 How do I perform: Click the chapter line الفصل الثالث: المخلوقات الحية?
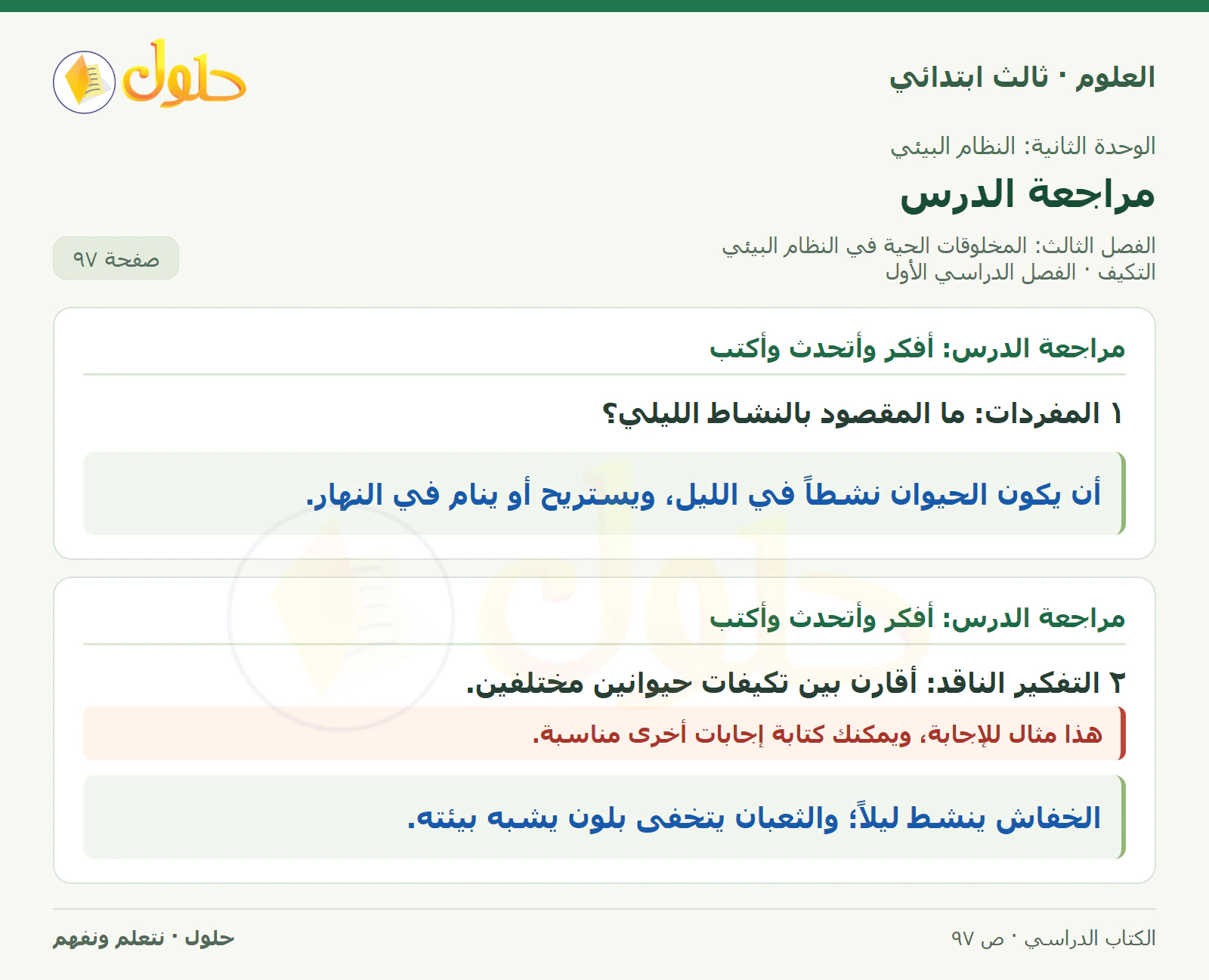(938, 246)
